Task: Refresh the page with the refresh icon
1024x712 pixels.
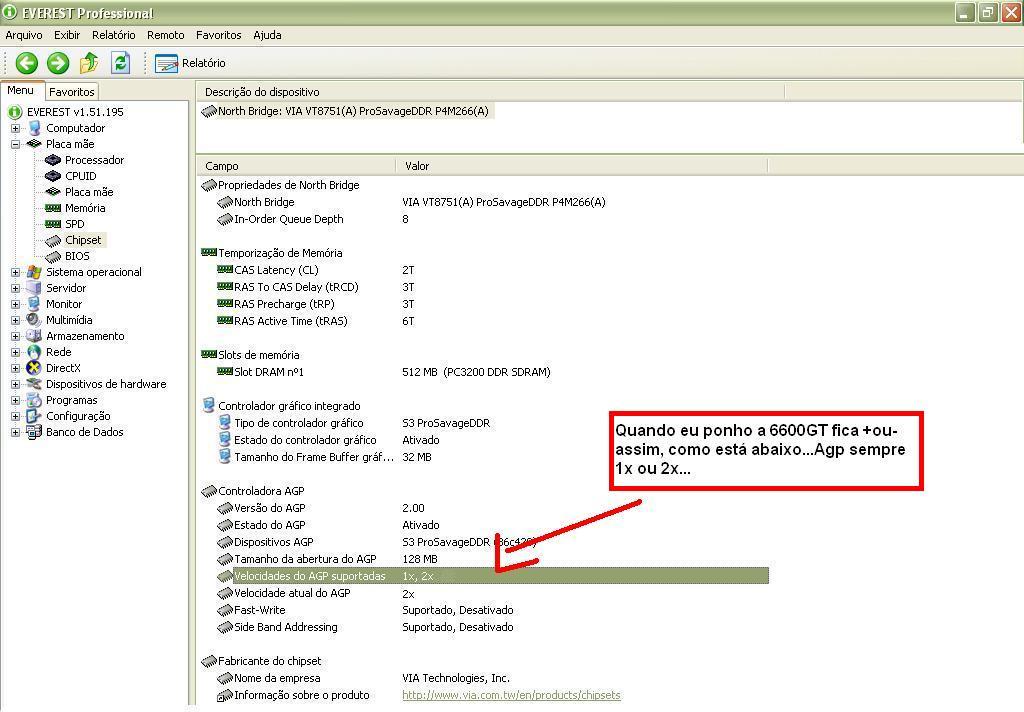Action: 120,63
